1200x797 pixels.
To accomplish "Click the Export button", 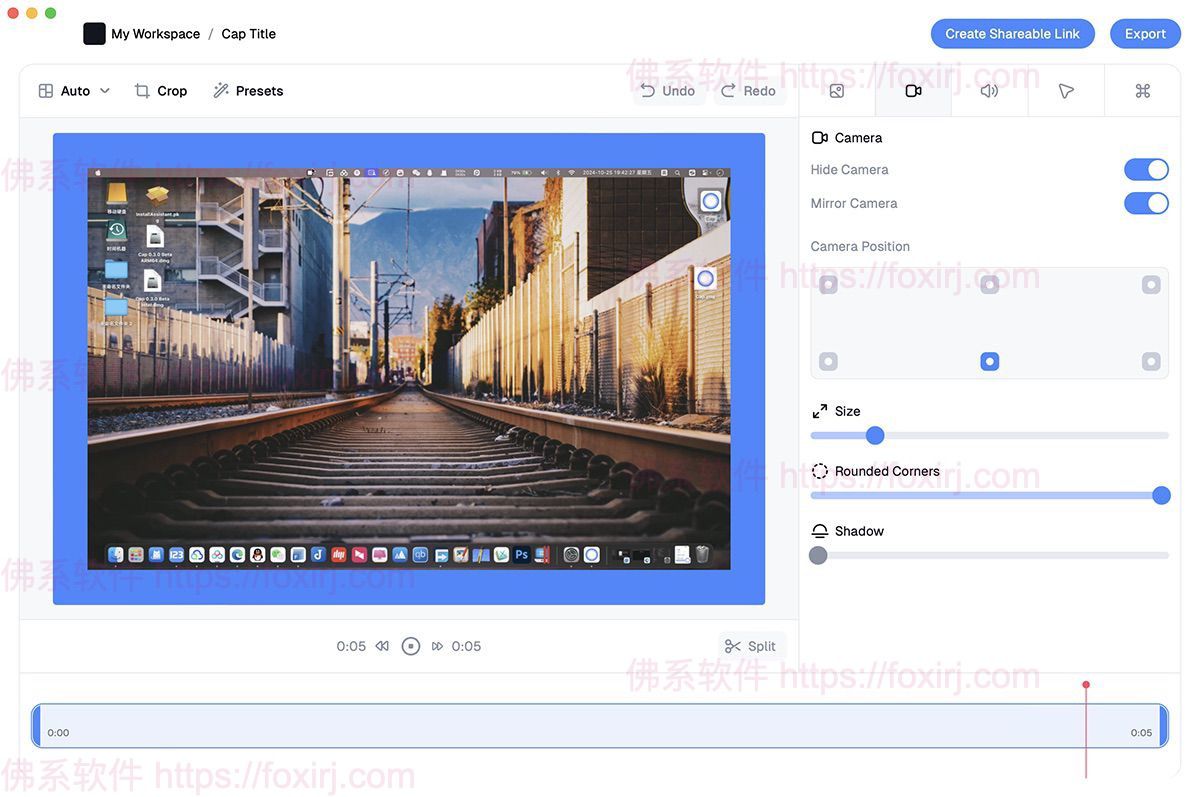I will [x=1145, y=34].
